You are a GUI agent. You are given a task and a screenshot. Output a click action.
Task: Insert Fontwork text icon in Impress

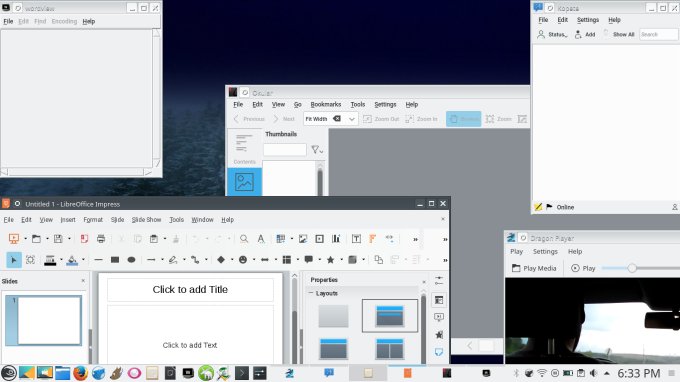373,238
